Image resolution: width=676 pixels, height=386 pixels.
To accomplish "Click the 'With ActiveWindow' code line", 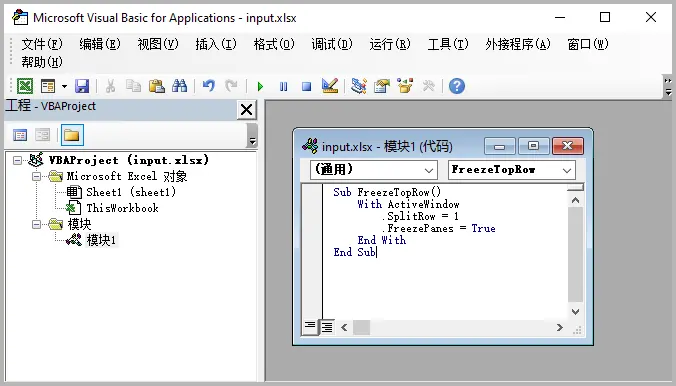I will pos(408,204).
